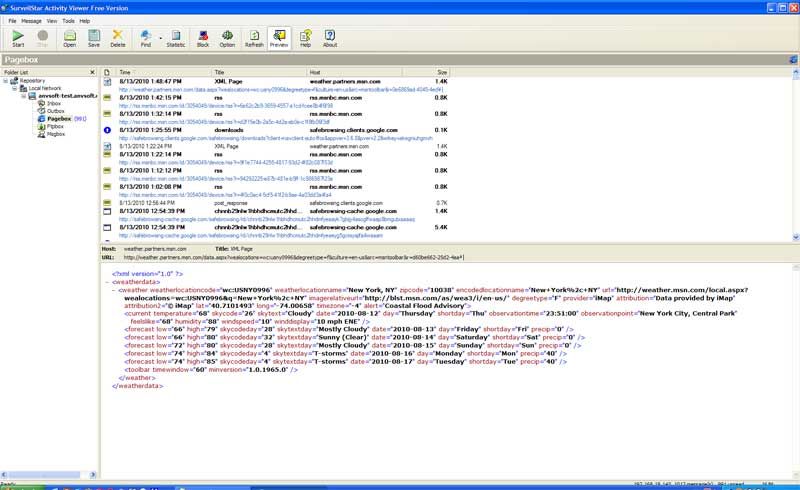The height and width of the screenshot is (490, 800).
Task: Open the Statistic toolbar tool
Action: [176, 38]
